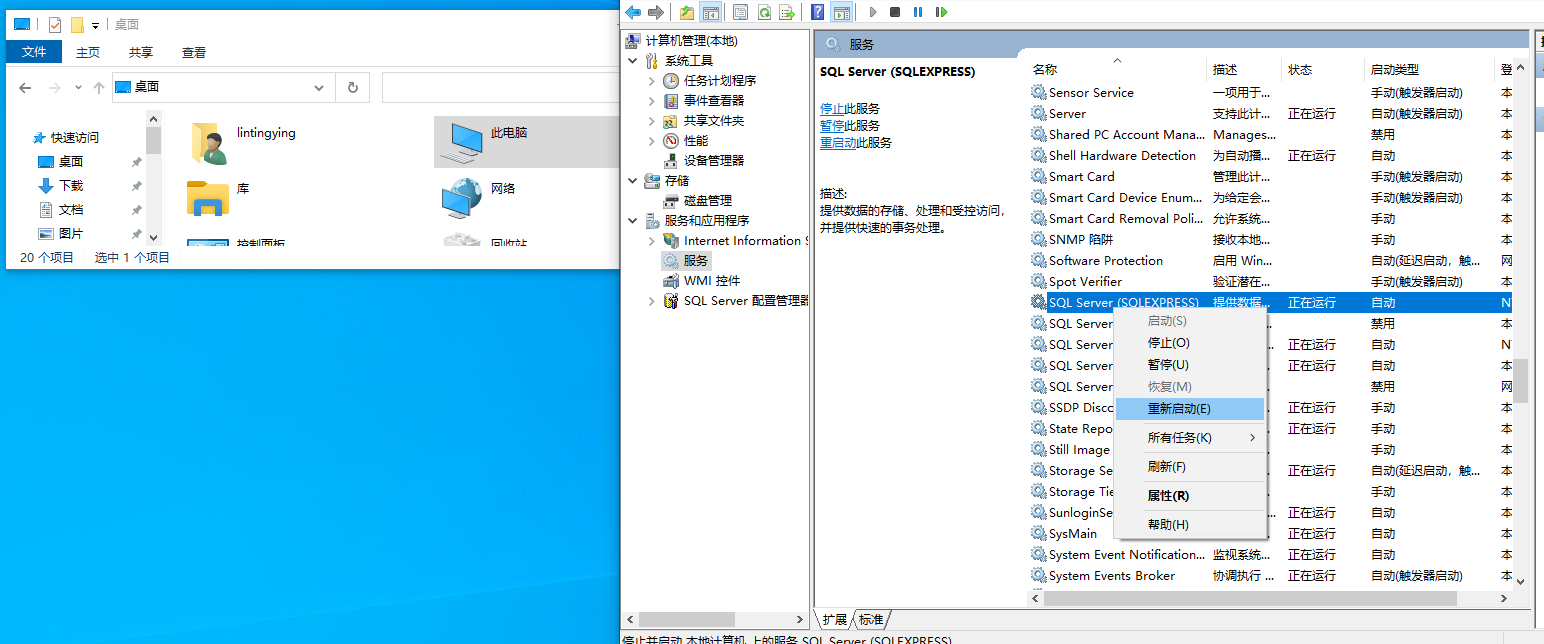Expand the 性能 tree node
The image size is (1544, 644).
[x=652, y=141]
